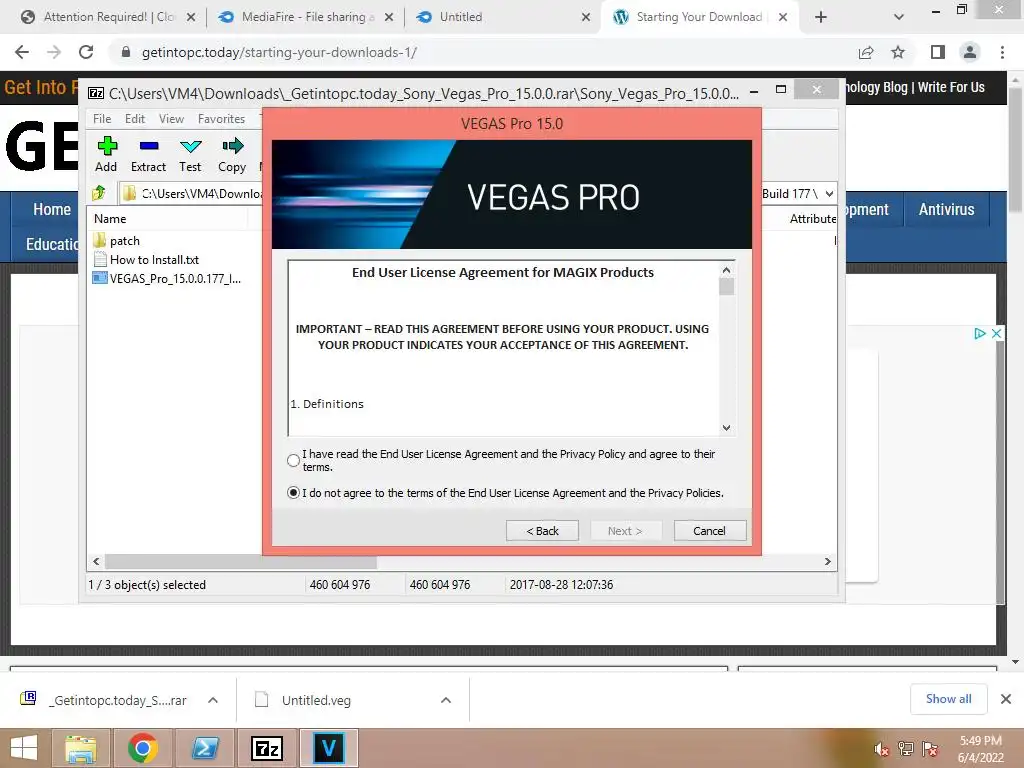
Task: Open Antivirus category on website
Action: (x=946, y=210)
